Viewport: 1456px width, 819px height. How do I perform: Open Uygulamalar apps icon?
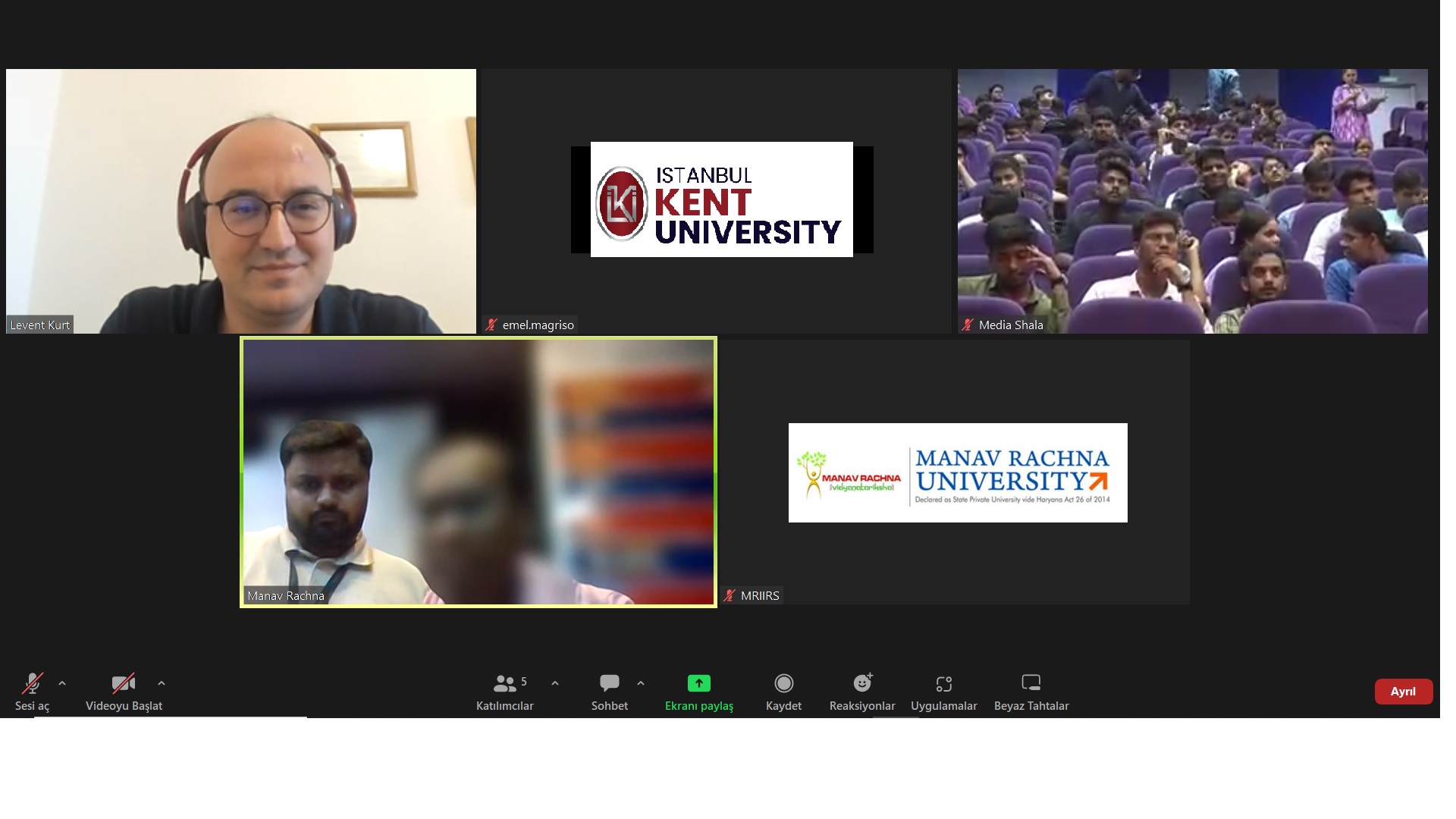[x=943, y=683]
